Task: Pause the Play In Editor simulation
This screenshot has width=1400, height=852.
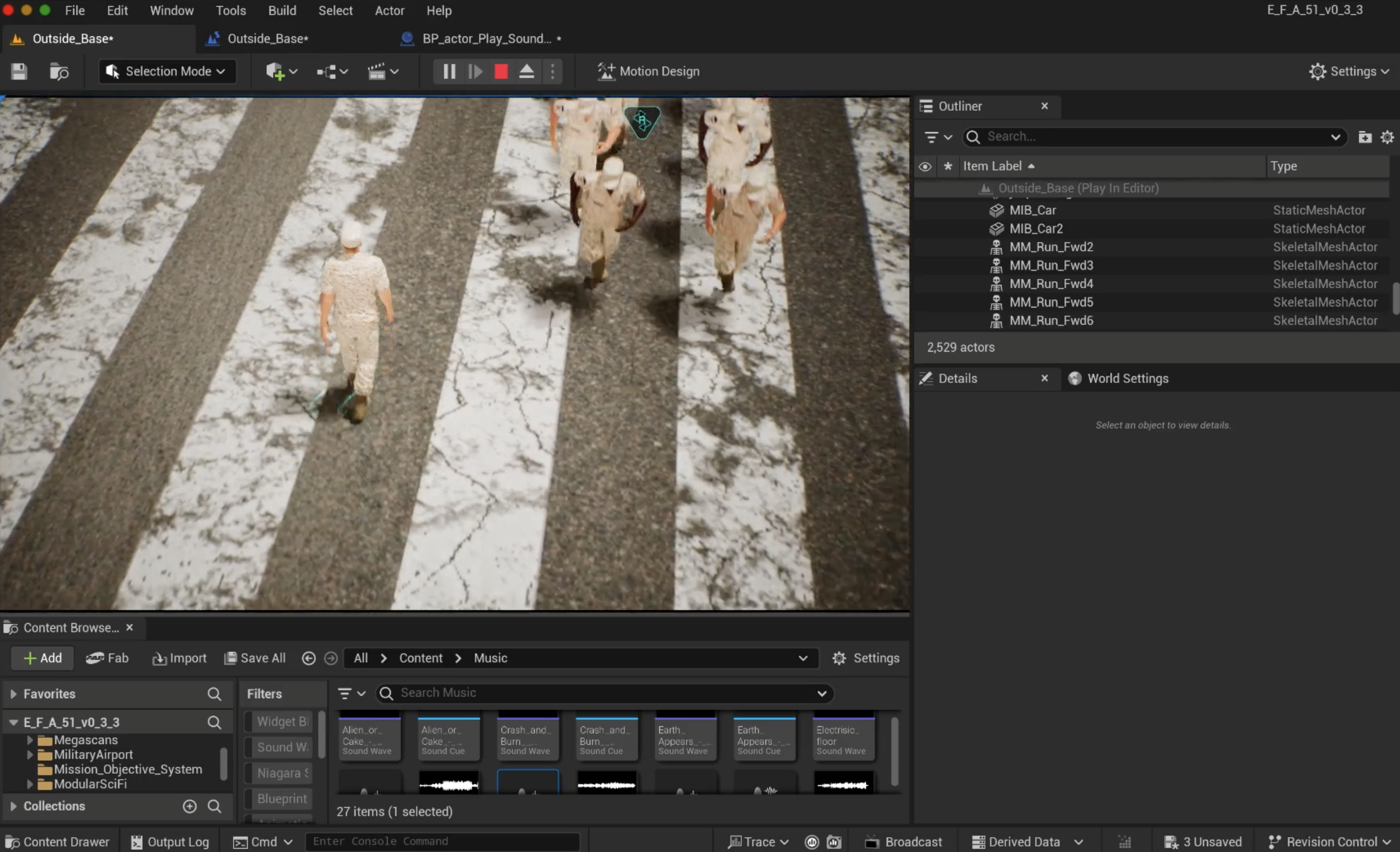Action: click(x=449, y=72)
